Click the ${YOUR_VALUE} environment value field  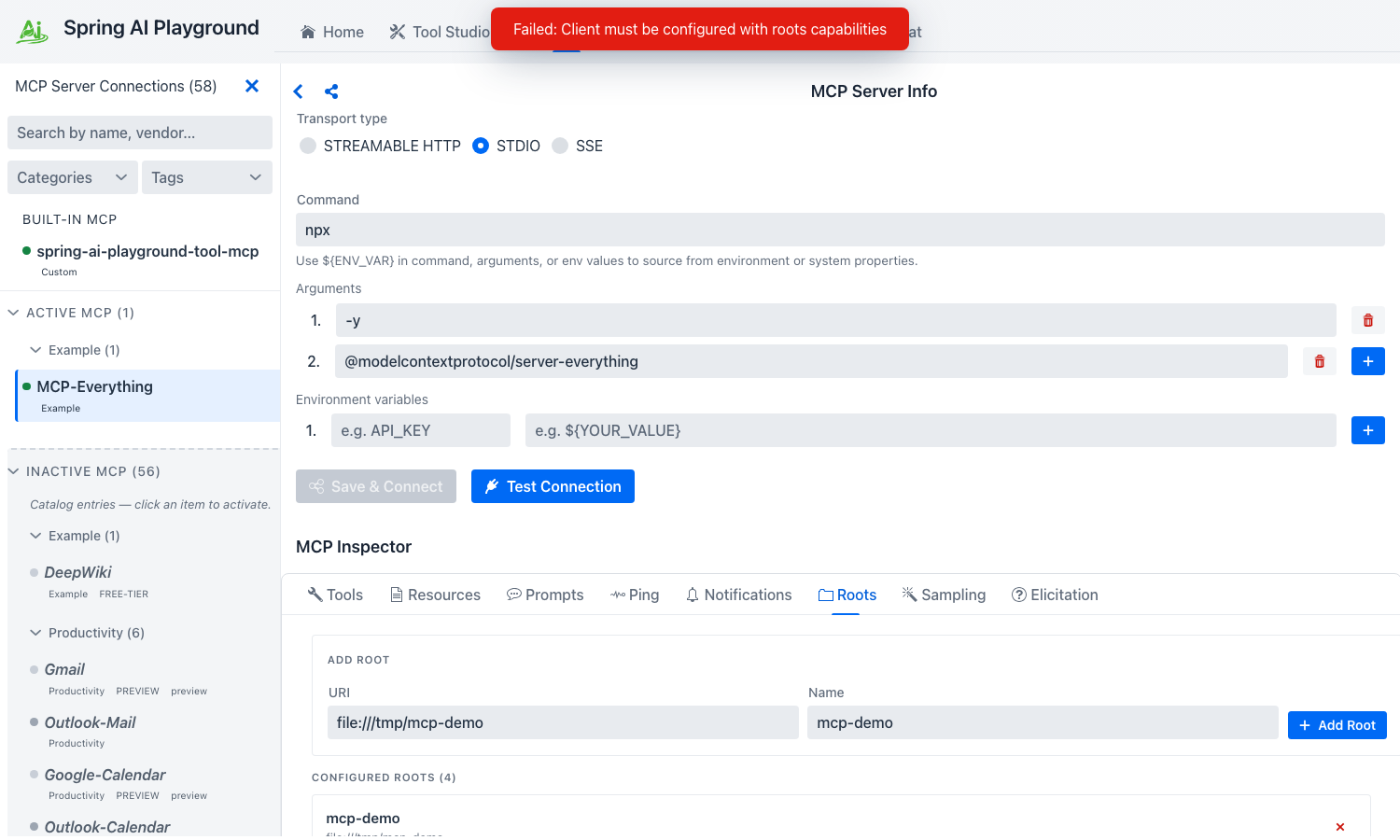[x=931, y=430]
